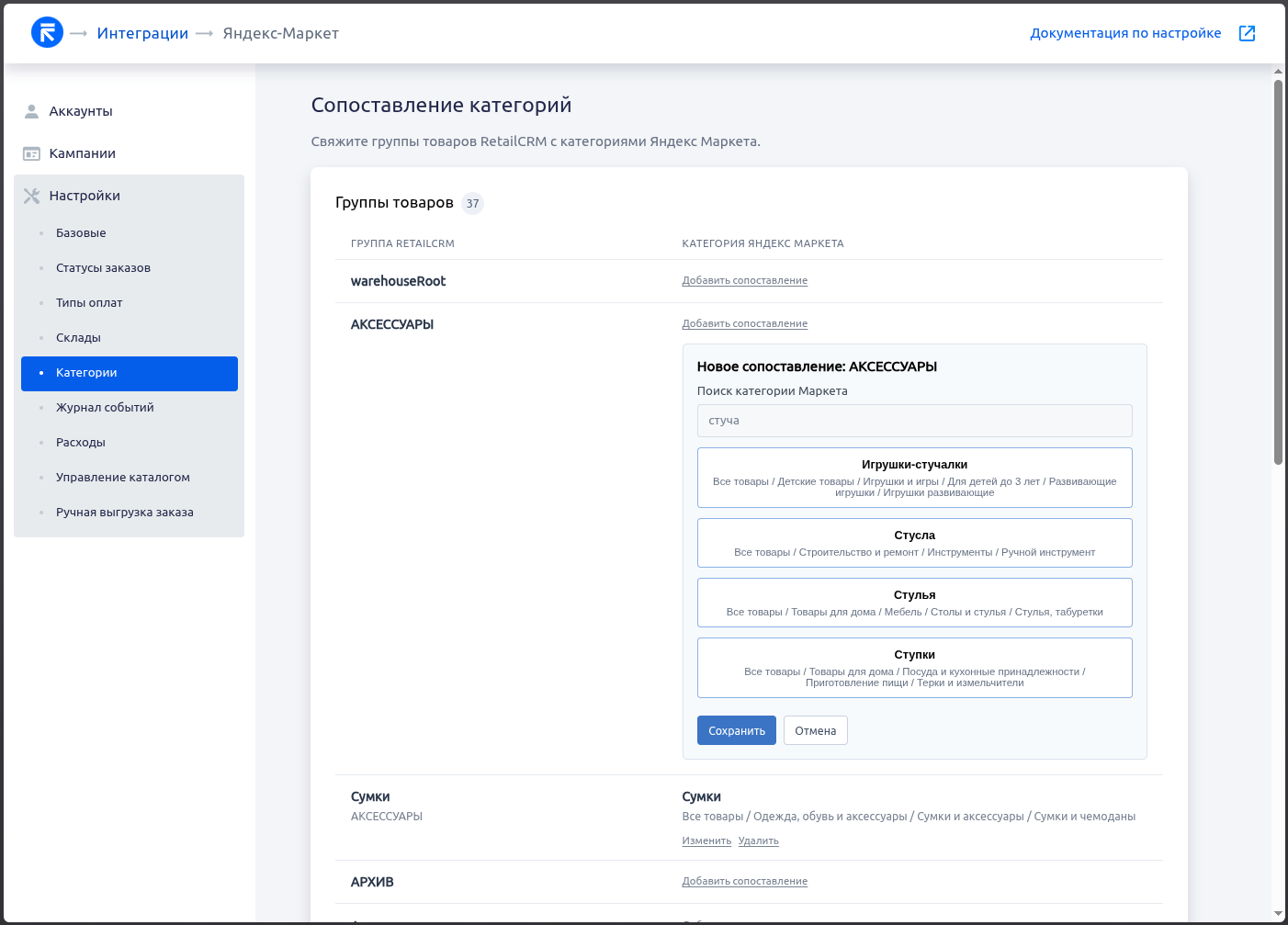Select the Категории sidebar item
This screenshot has width=1288, height=925.
(x=130, y=373)
